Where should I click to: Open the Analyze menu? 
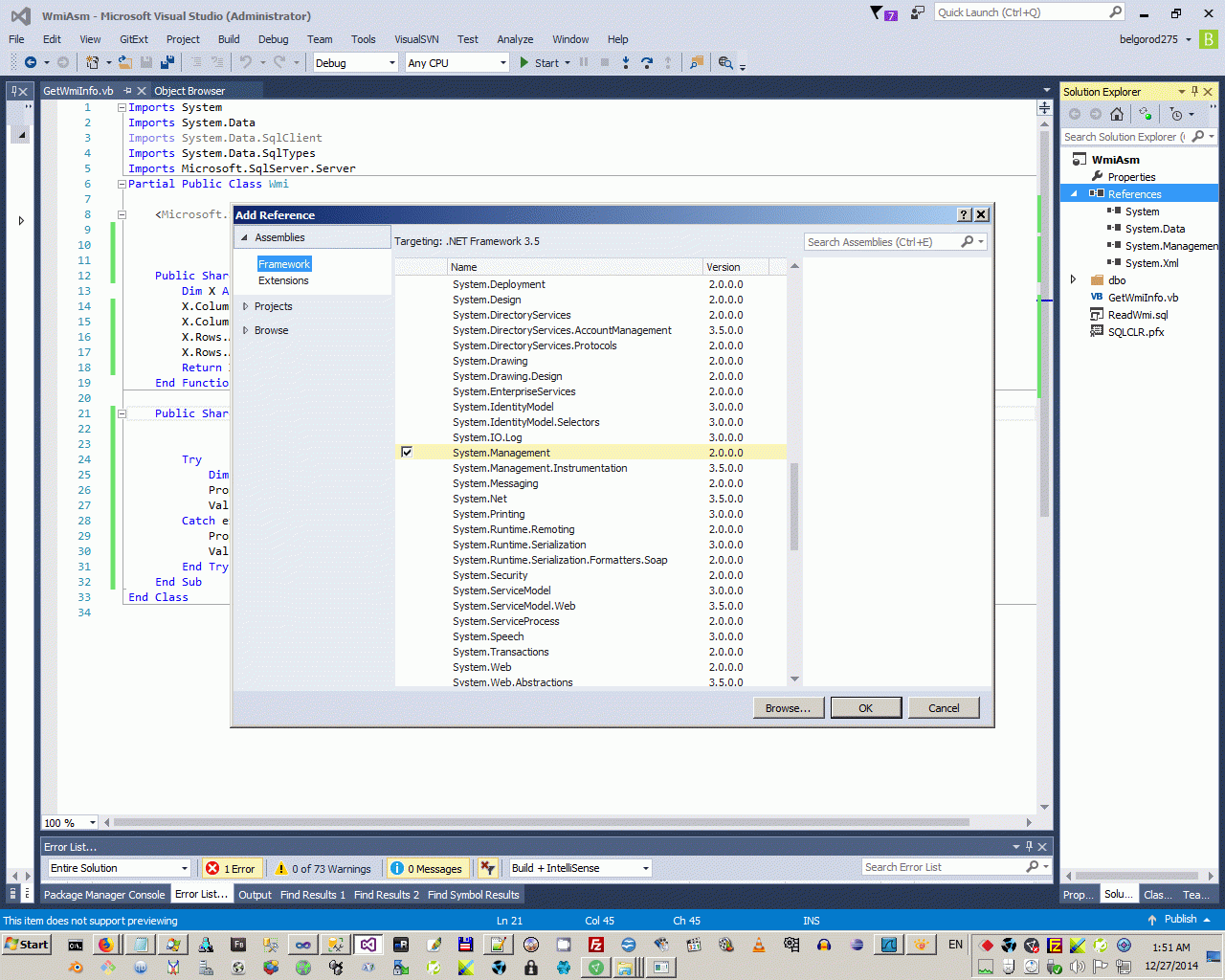pyautogui.click(x=515, y=39)
